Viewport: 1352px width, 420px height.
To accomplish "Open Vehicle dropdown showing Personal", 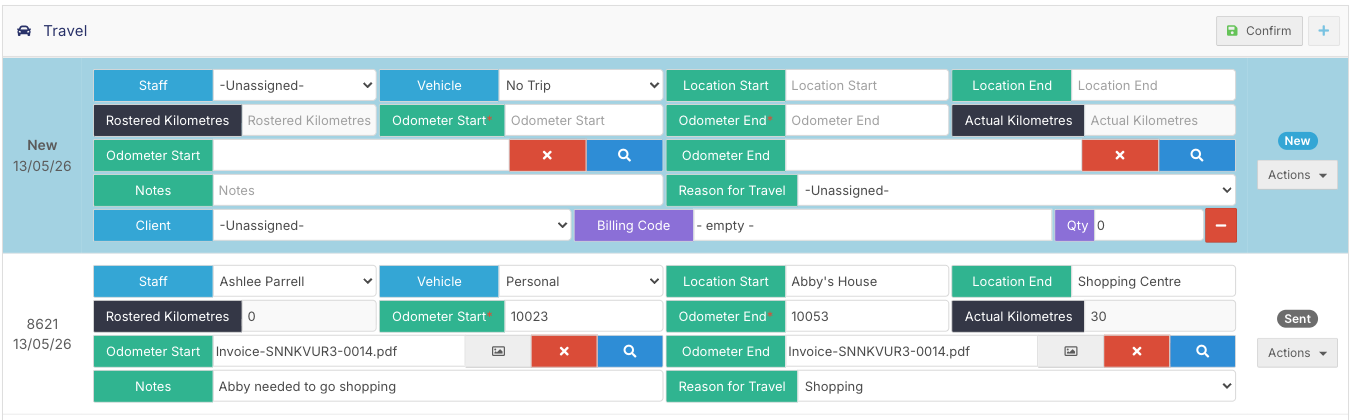I will pos(581,282).
